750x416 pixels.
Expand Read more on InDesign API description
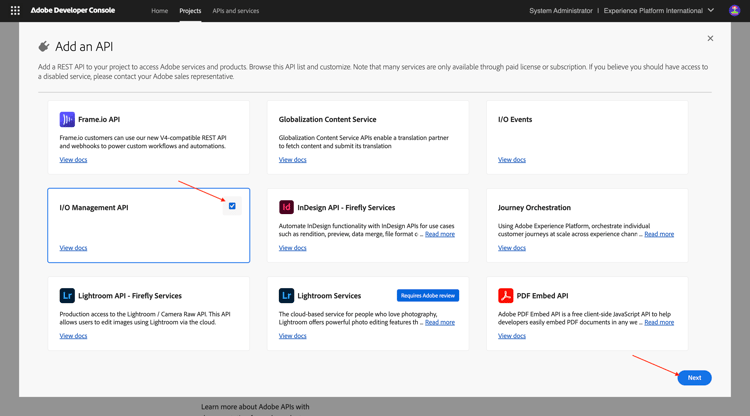(x=440, y=234)
